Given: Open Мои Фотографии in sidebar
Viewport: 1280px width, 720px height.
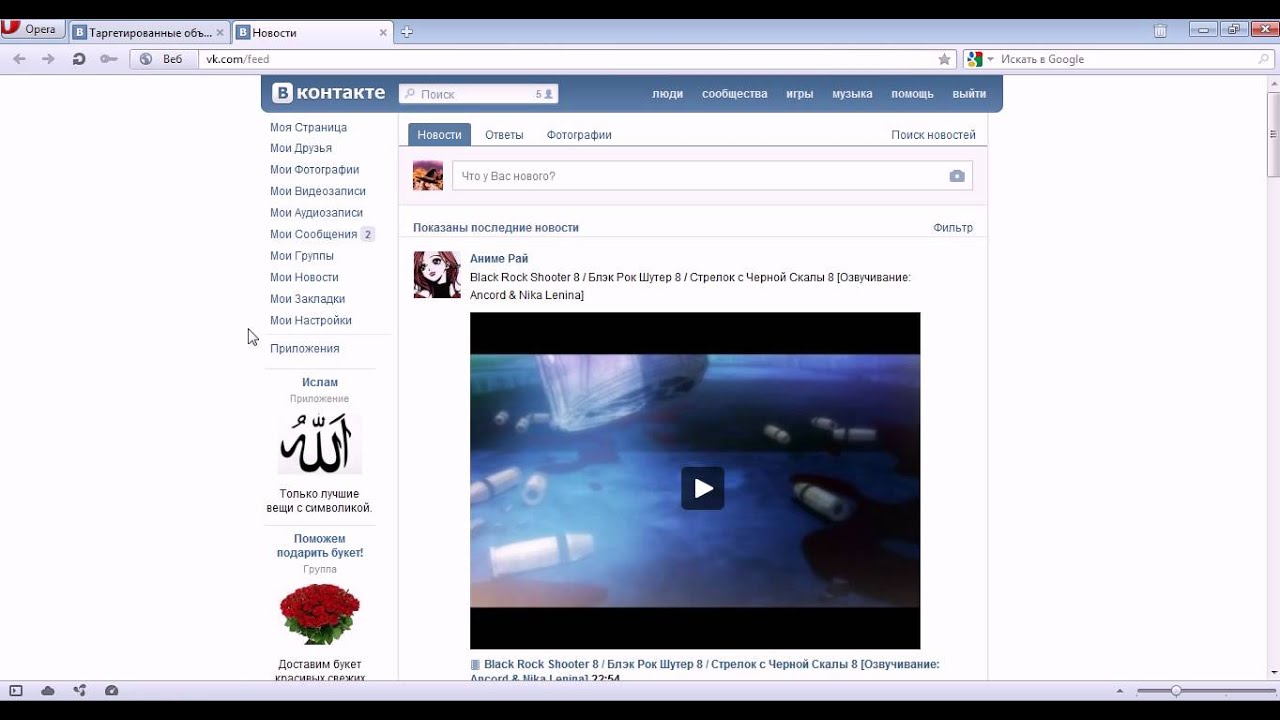Looking at the screenshot, I should (314, 170).
